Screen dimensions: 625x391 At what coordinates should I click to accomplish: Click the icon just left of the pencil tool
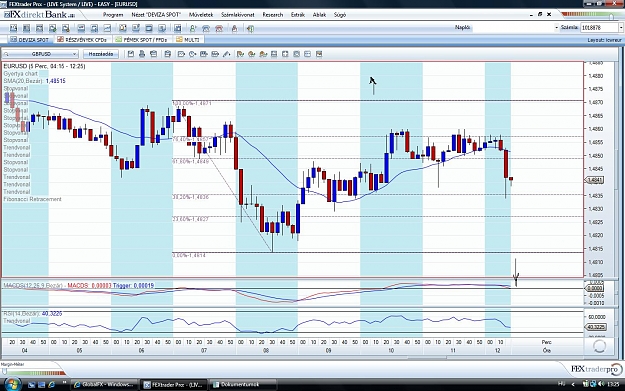pyautogui.click(x=215, y=54)
